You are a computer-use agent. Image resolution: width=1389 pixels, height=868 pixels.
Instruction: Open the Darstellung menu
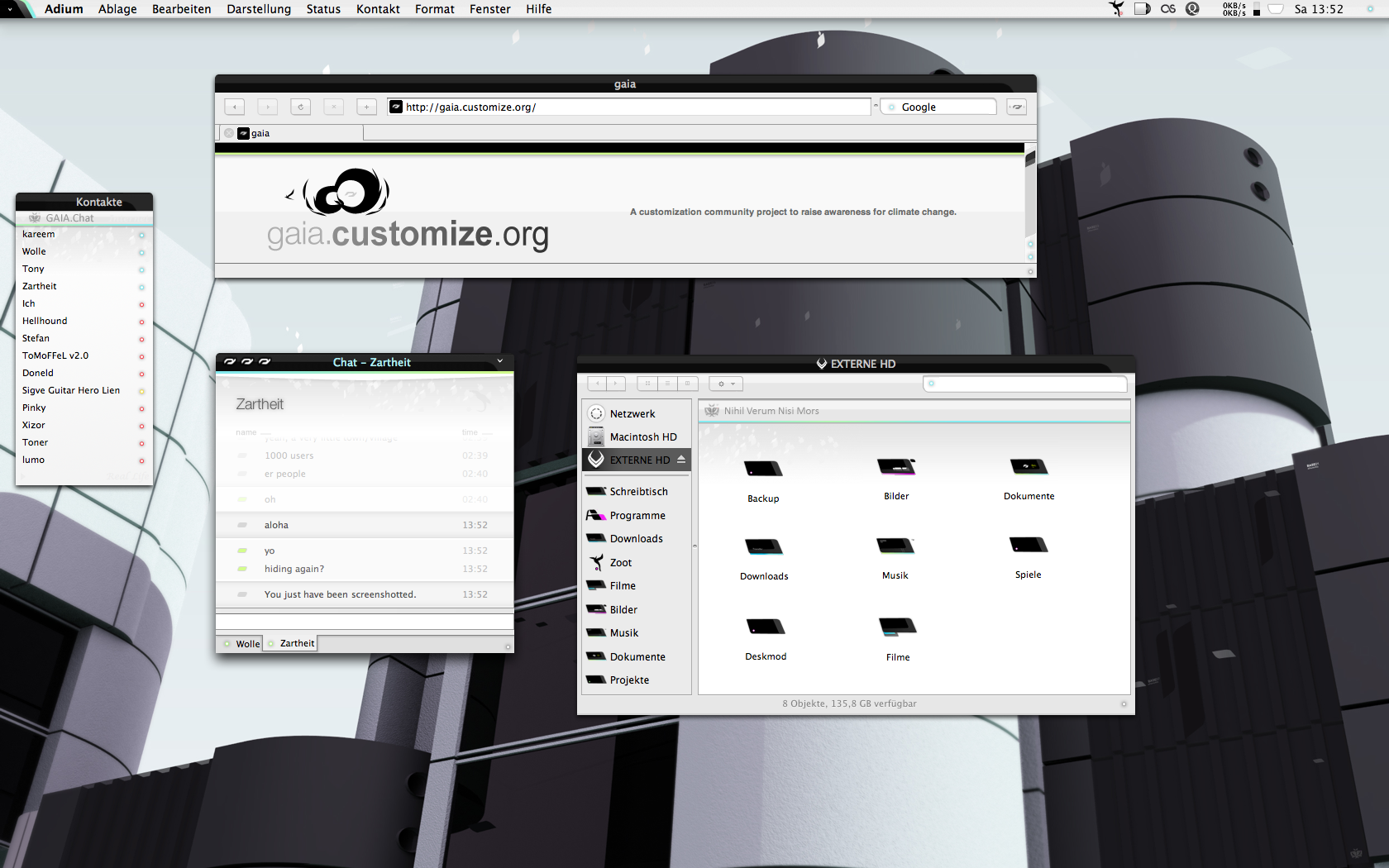(259, 9)
